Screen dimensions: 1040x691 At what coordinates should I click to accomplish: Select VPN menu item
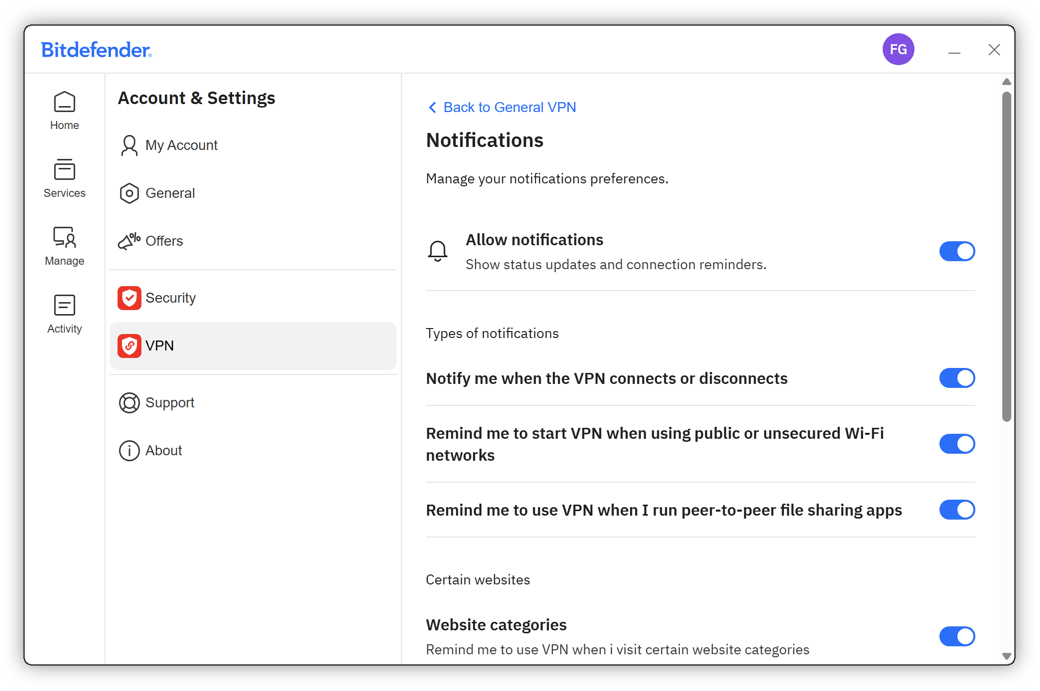click(253, 346)
